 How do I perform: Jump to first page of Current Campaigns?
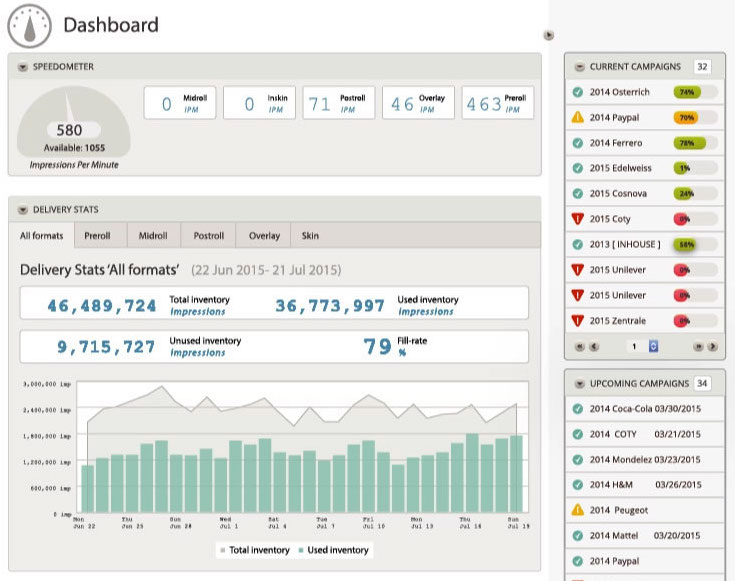579,347
